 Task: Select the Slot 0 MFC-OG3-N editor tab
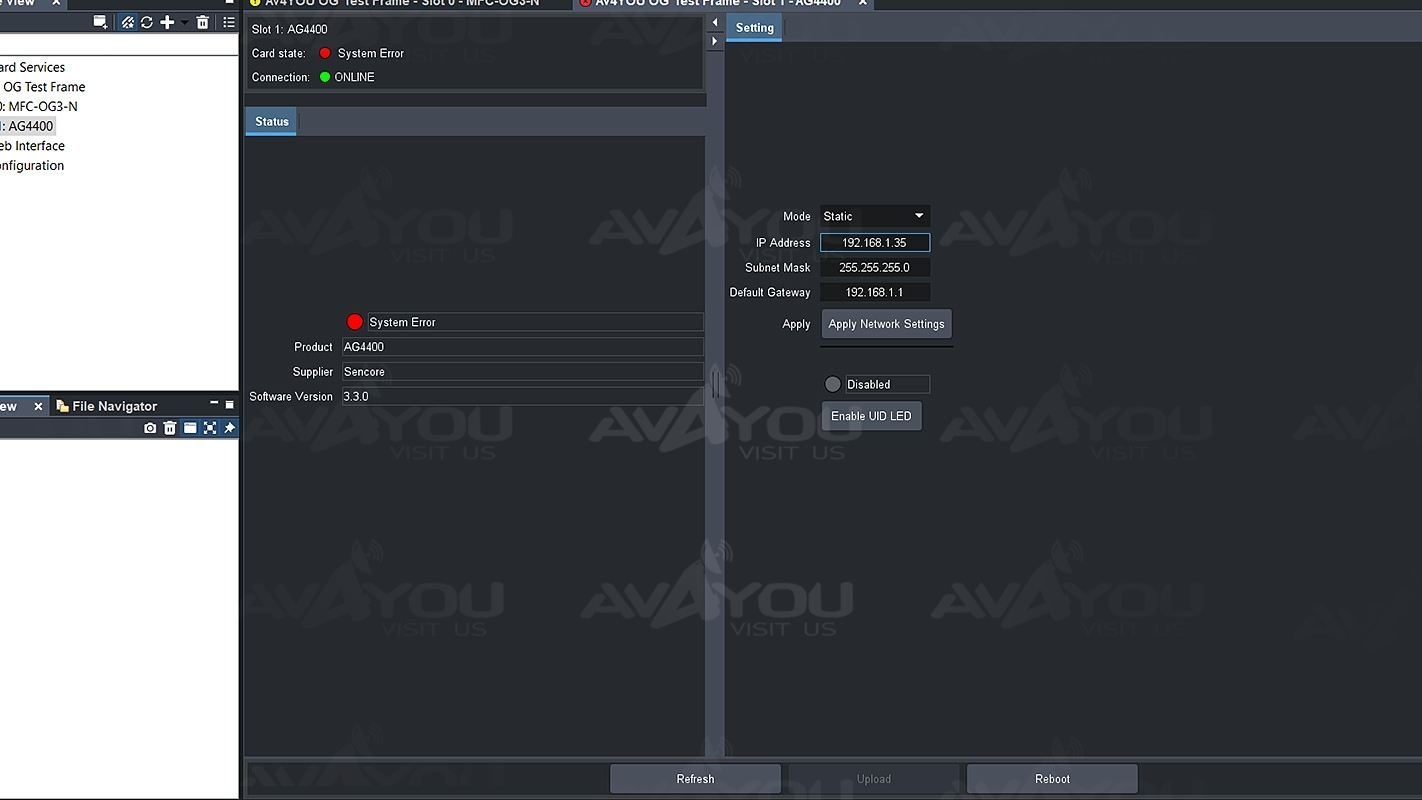[x=400, y=3]
